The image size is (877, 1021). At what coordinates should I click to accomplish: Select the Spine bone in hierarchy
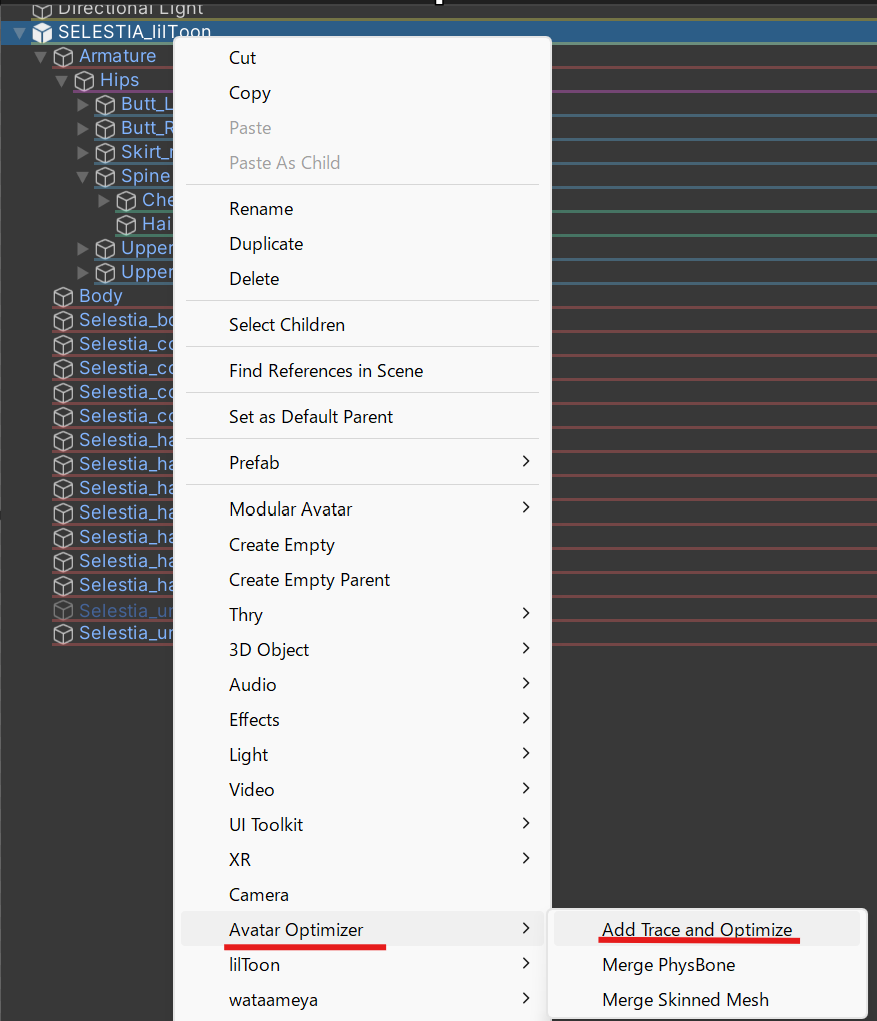146,176
